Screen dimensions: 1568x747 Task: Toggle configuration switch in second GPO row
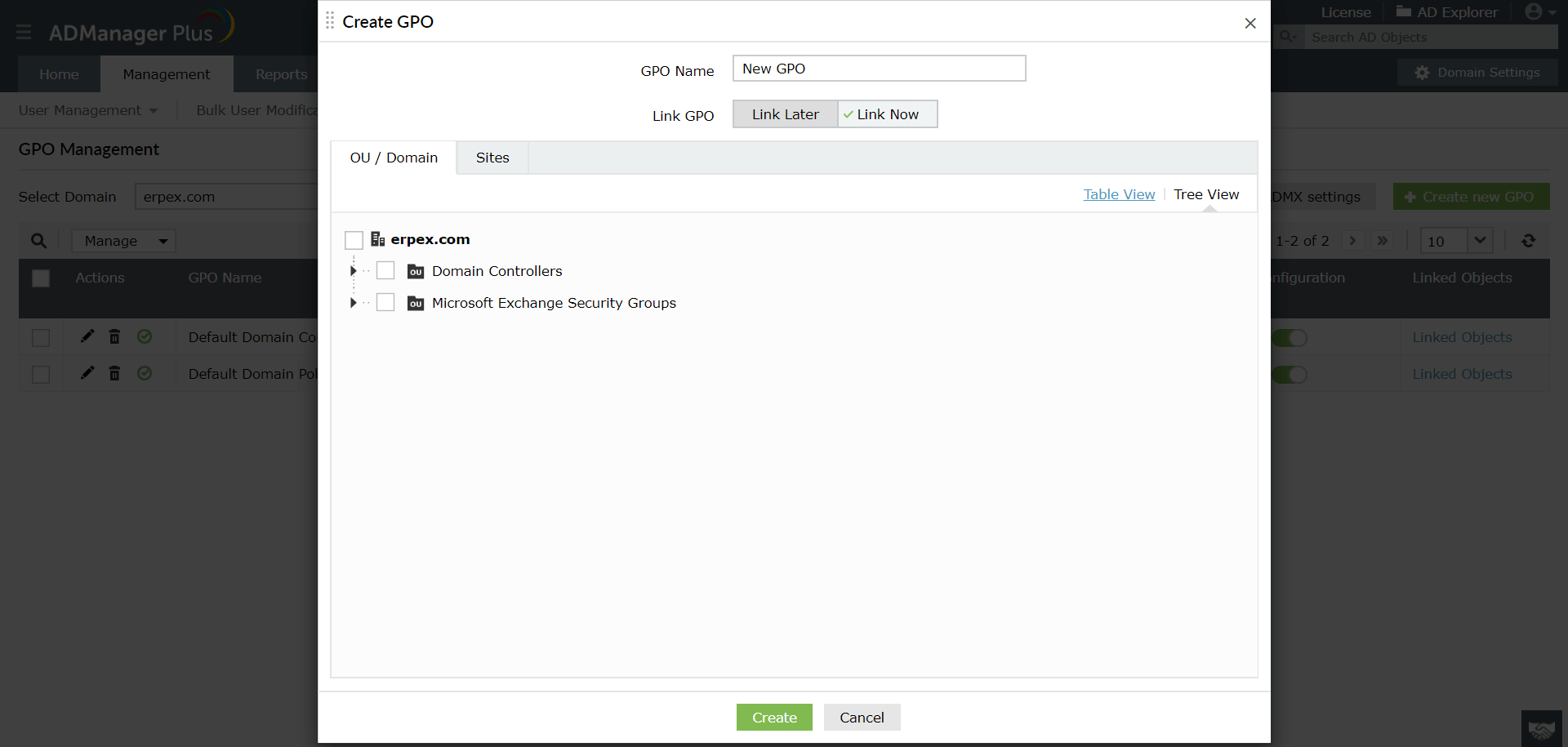1290,375
